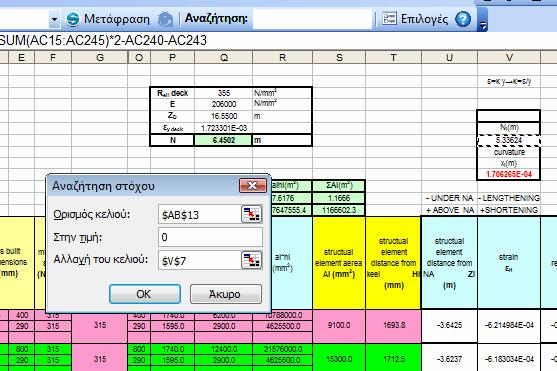The height and width of the screenshot is (371, 557).
Task: Click the Επιλογές toolbar label
Action: (424, 19)
